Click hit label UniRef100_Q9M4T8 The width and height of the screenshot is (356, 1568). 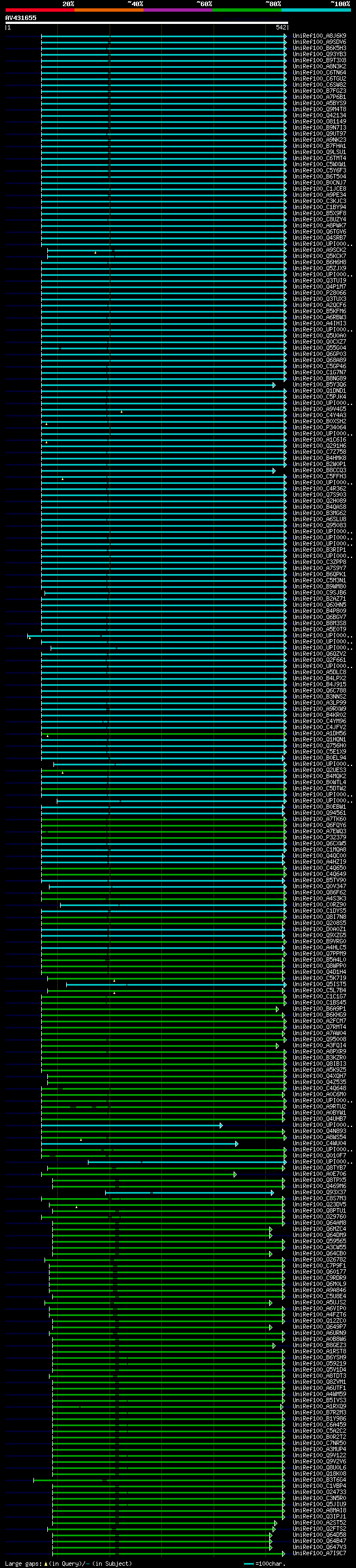tap(319, 110)
